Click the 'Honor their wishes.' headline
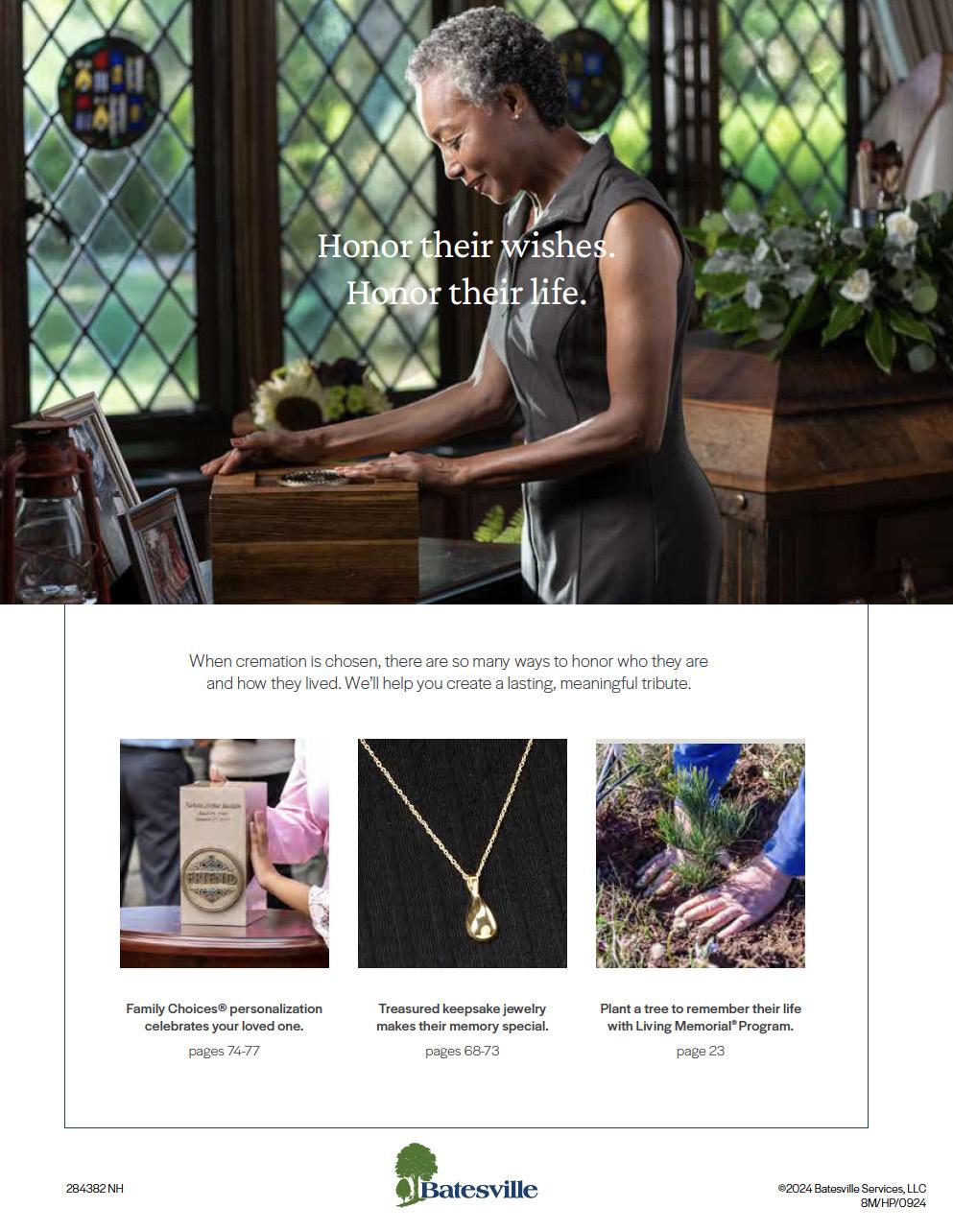The width and height of the screenshot is (953, 1232). pos(466,246)
